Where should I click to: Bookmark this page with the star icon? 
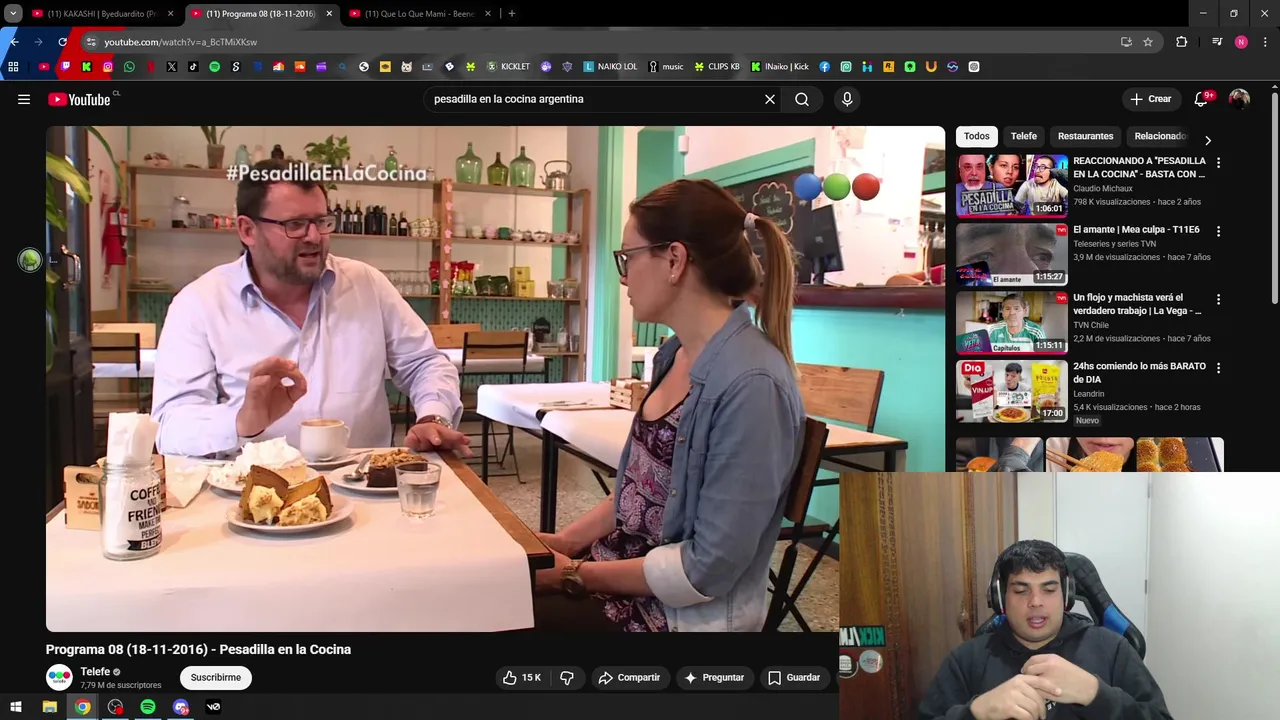point(1148,42)
